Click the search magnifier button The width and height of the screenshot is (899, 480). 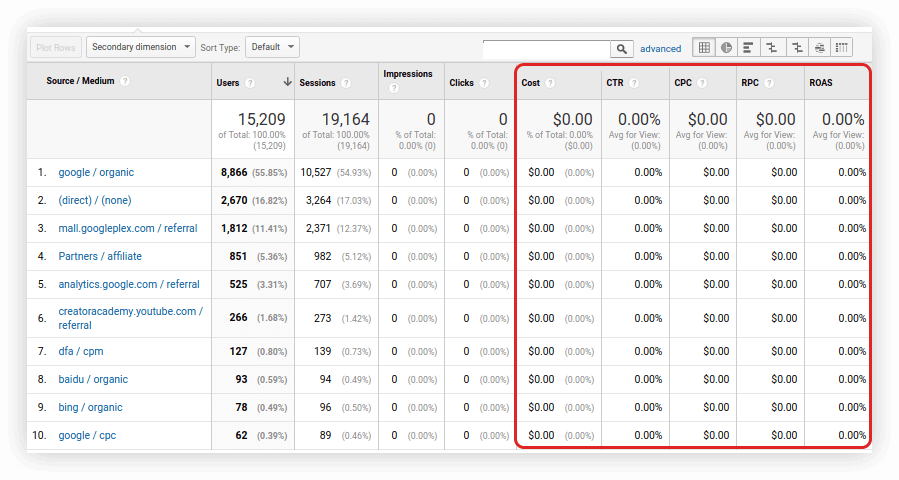pos(622,48)
